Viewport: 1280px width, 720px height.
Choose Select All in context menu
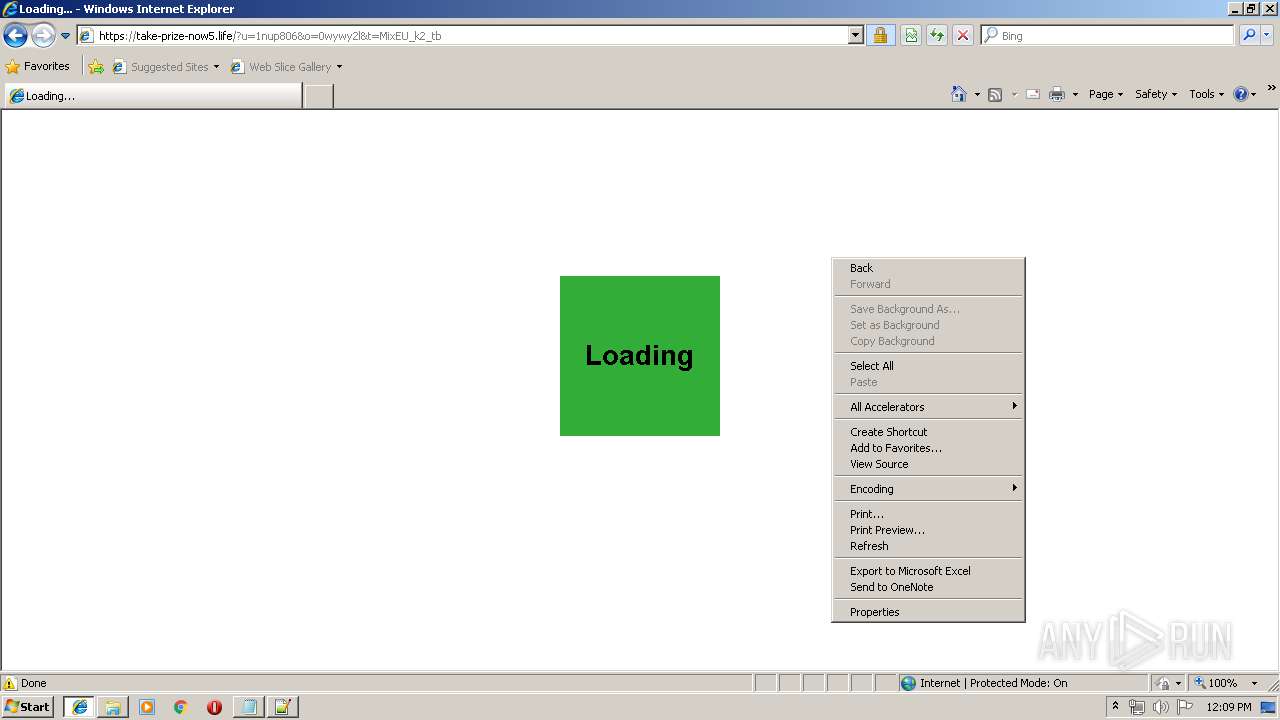tap(928, 366)
